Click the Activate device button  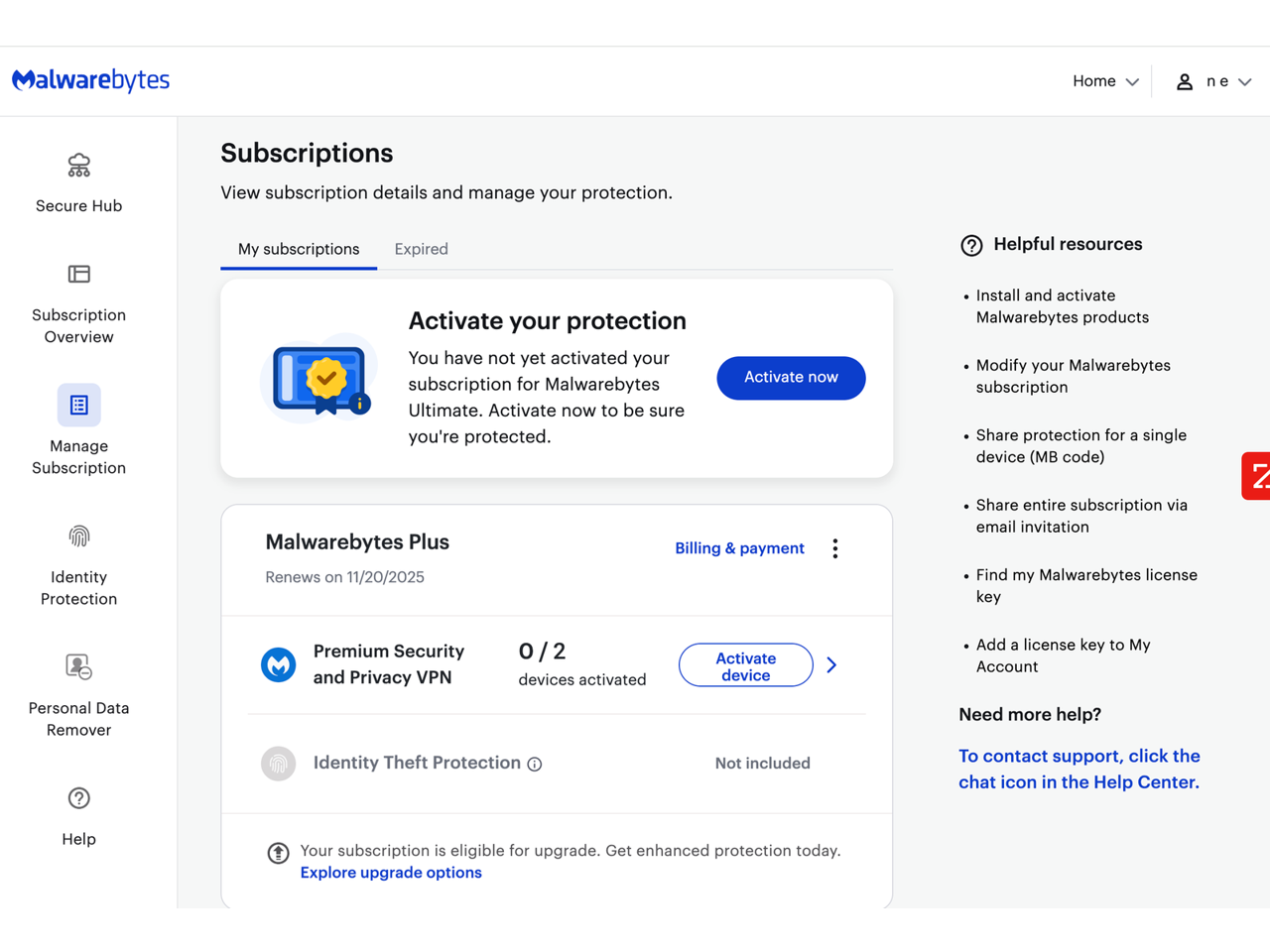[745, 665]
